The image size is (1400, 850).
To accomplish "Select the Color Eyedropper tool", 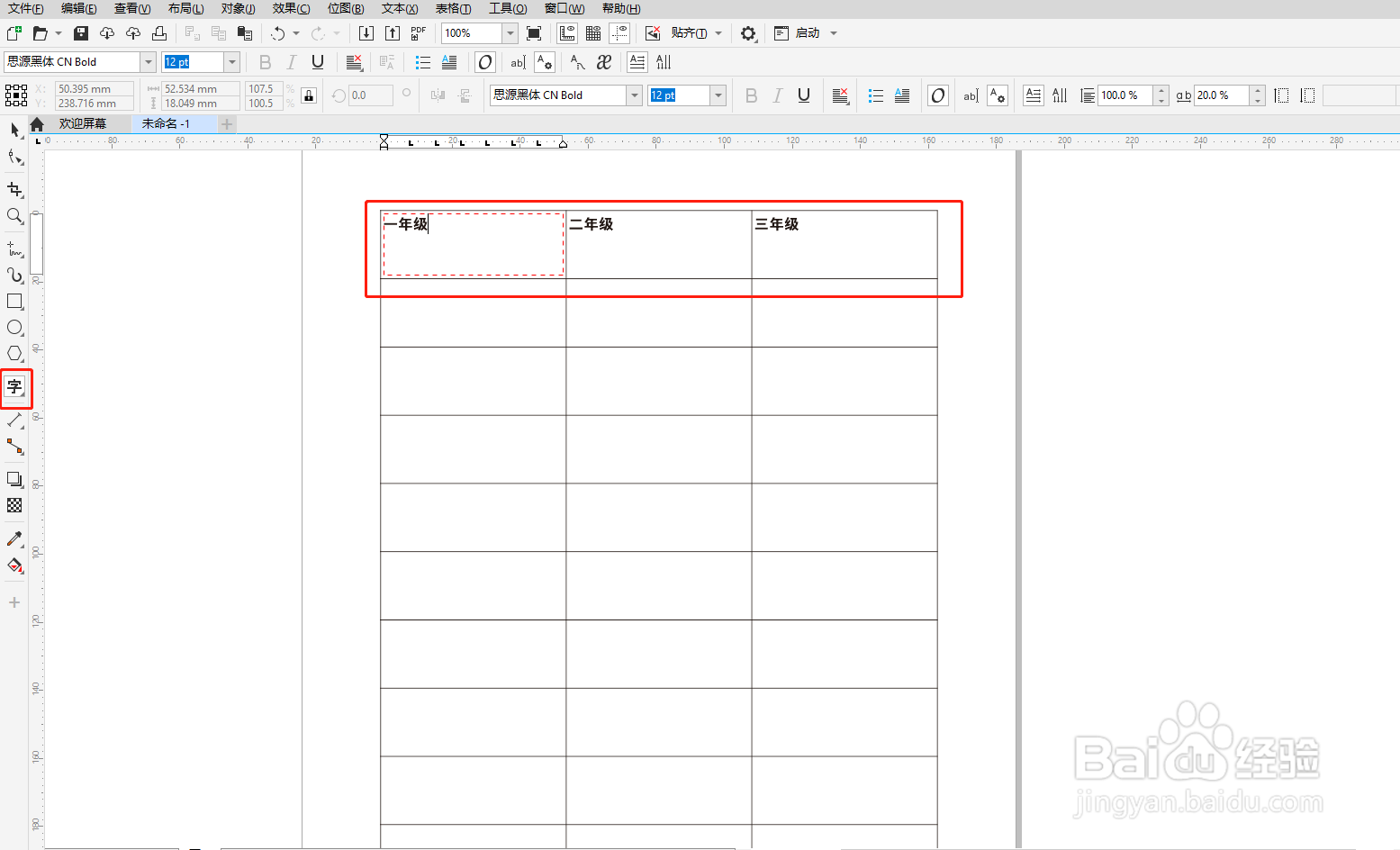I will (x=14, y=538).
